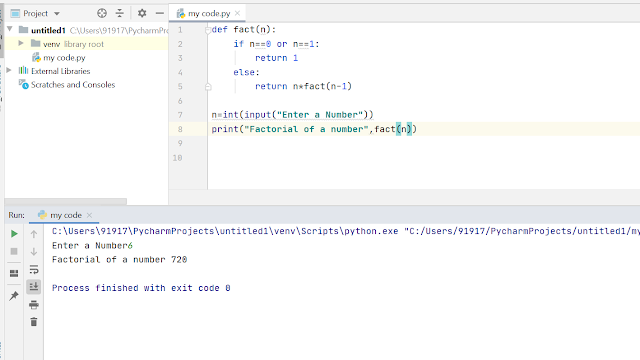Click the Project panel horizontal scrollbar
640x360 pixels.
(66, 201)
